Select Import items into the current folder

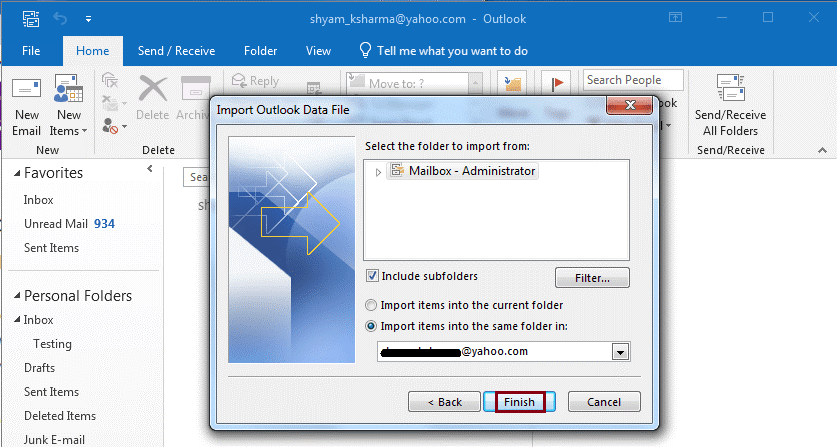[370, 305]
